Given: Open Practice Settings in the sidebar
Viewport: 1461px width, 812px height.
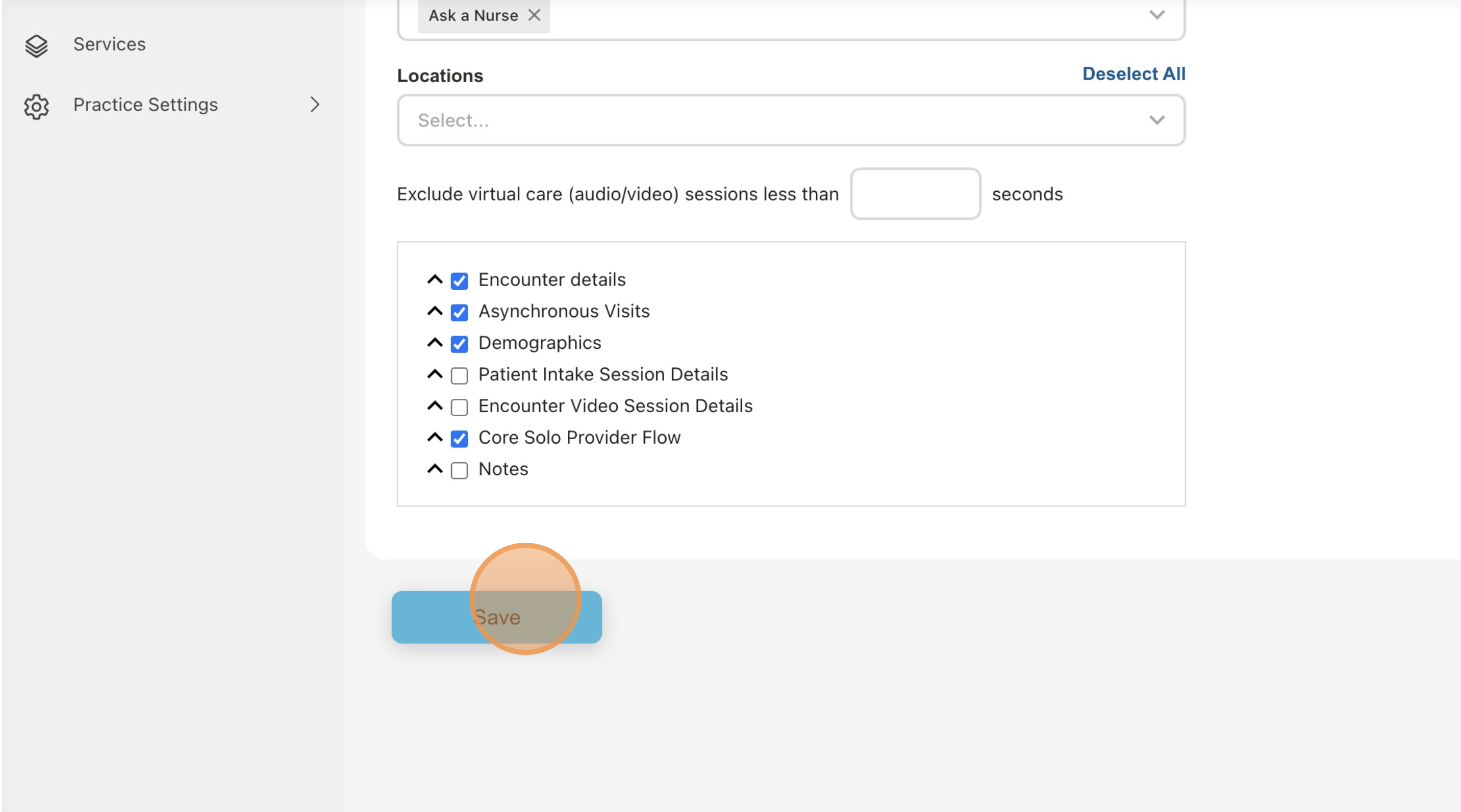Looking at the screenshot, I should pyautogui.click(x=145, y=105).
